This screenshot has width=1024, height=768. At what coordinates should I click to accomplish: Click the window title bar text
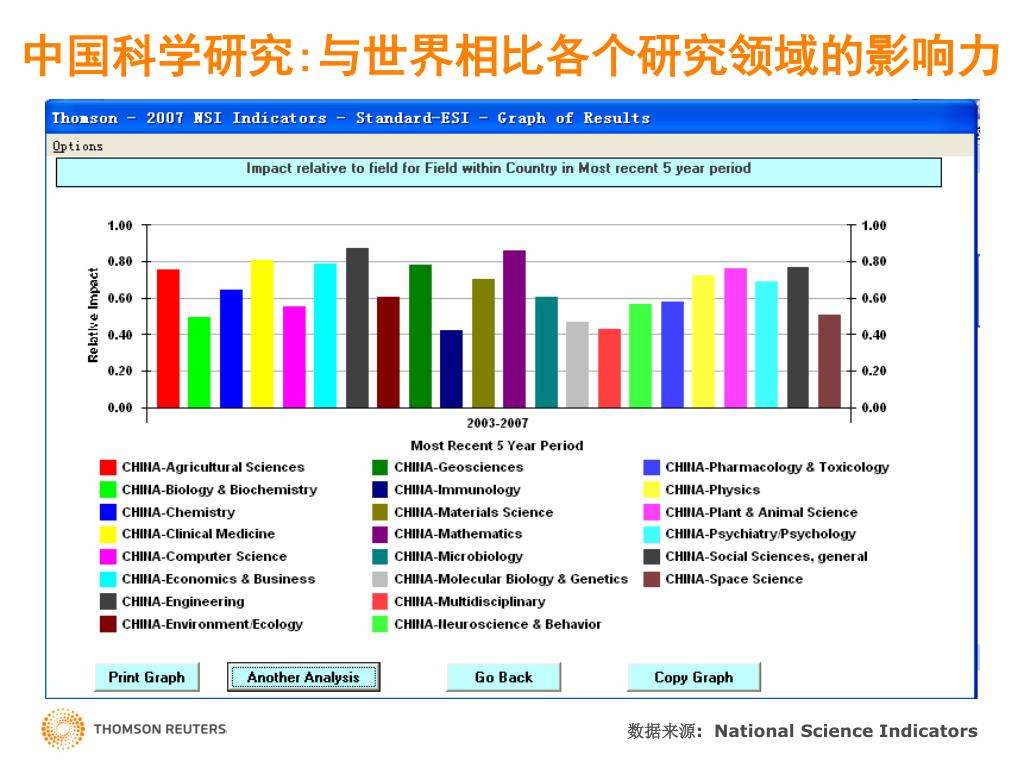pos(351,118)
